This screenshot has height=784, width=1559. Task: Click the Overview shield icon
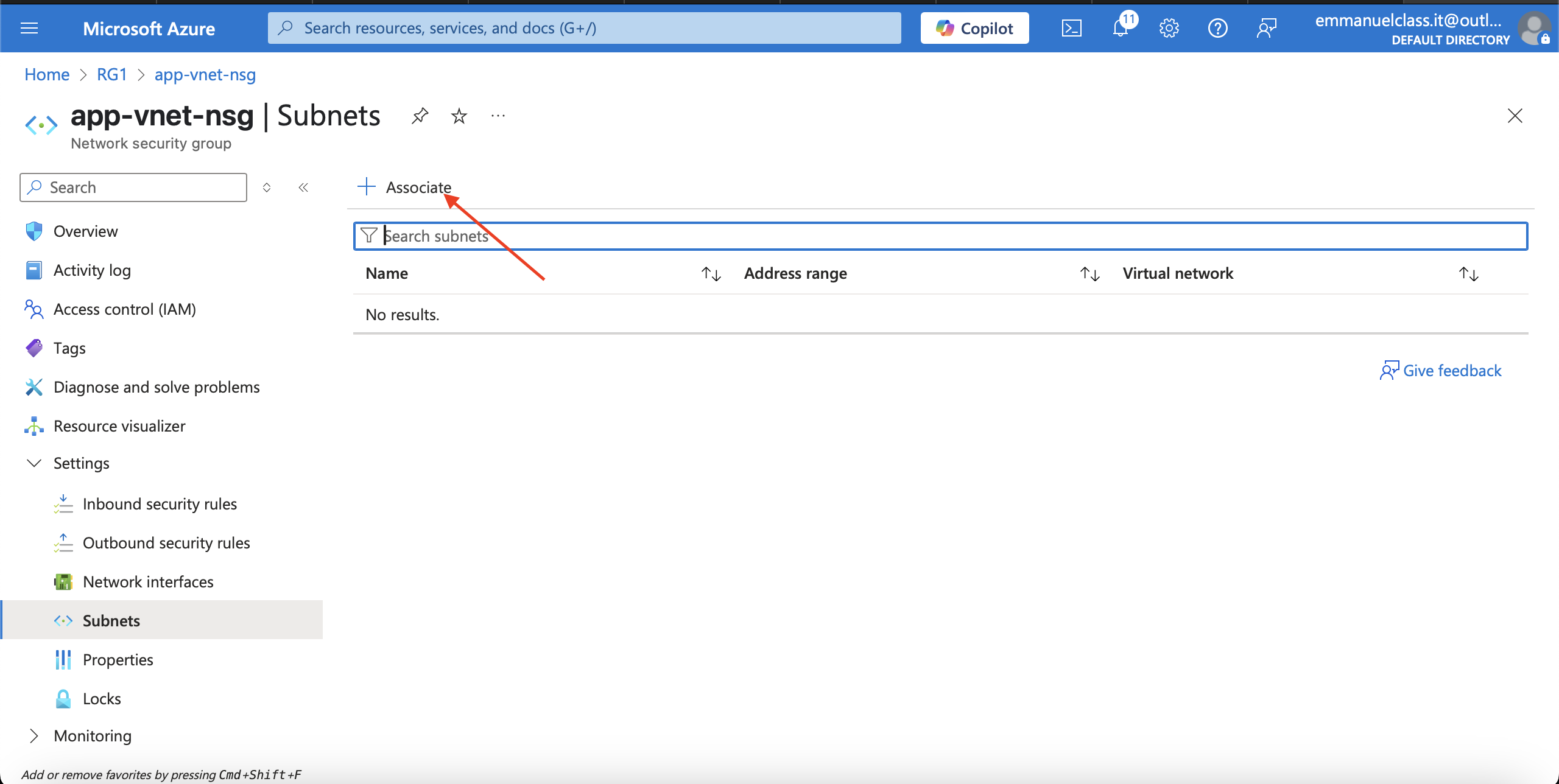tap(34, 231)
